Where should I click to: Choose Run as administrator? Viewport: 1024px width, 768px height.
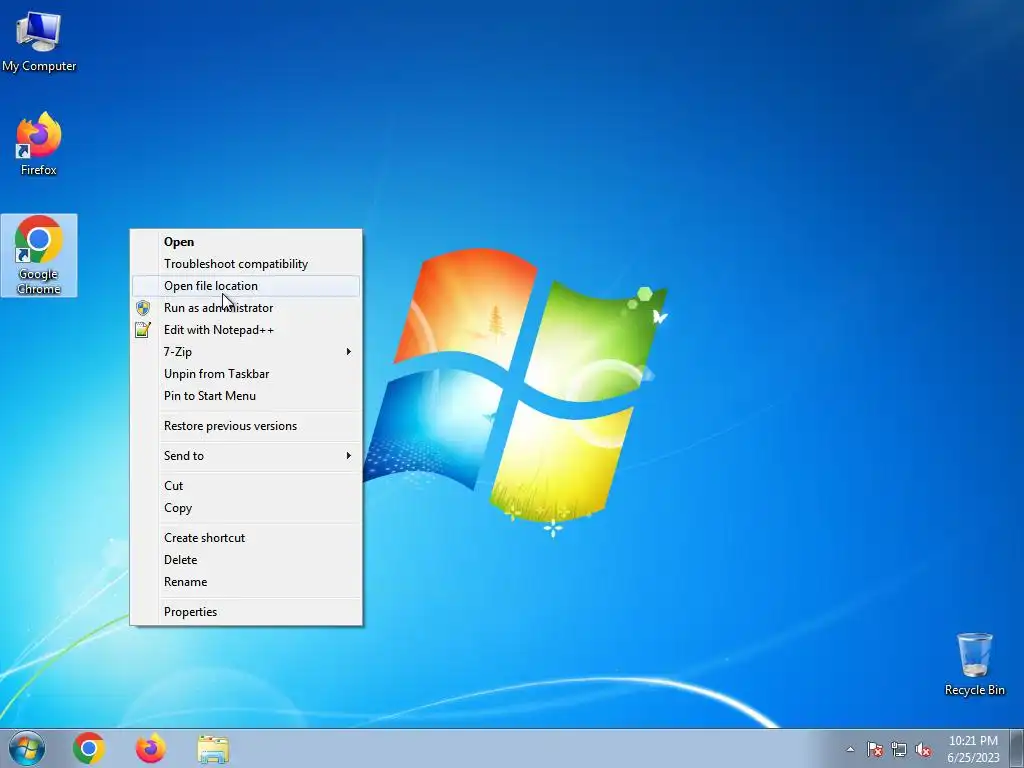(246, 308)
